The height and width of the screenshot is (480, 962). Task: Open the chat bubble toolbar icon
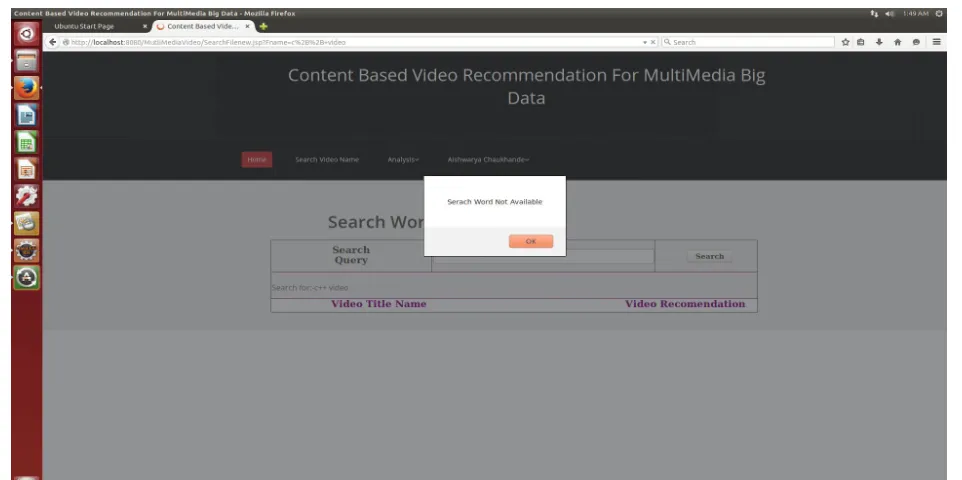click(x=916, y=42)
